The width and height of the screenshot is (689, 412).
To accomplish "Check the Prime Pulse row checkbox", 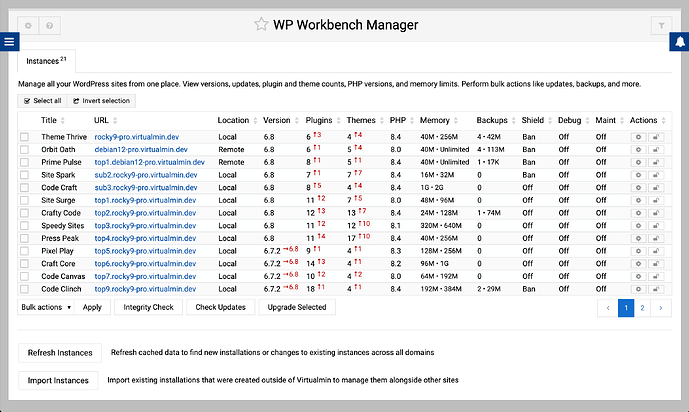I will pyautogui.click(x=25, y=163).
